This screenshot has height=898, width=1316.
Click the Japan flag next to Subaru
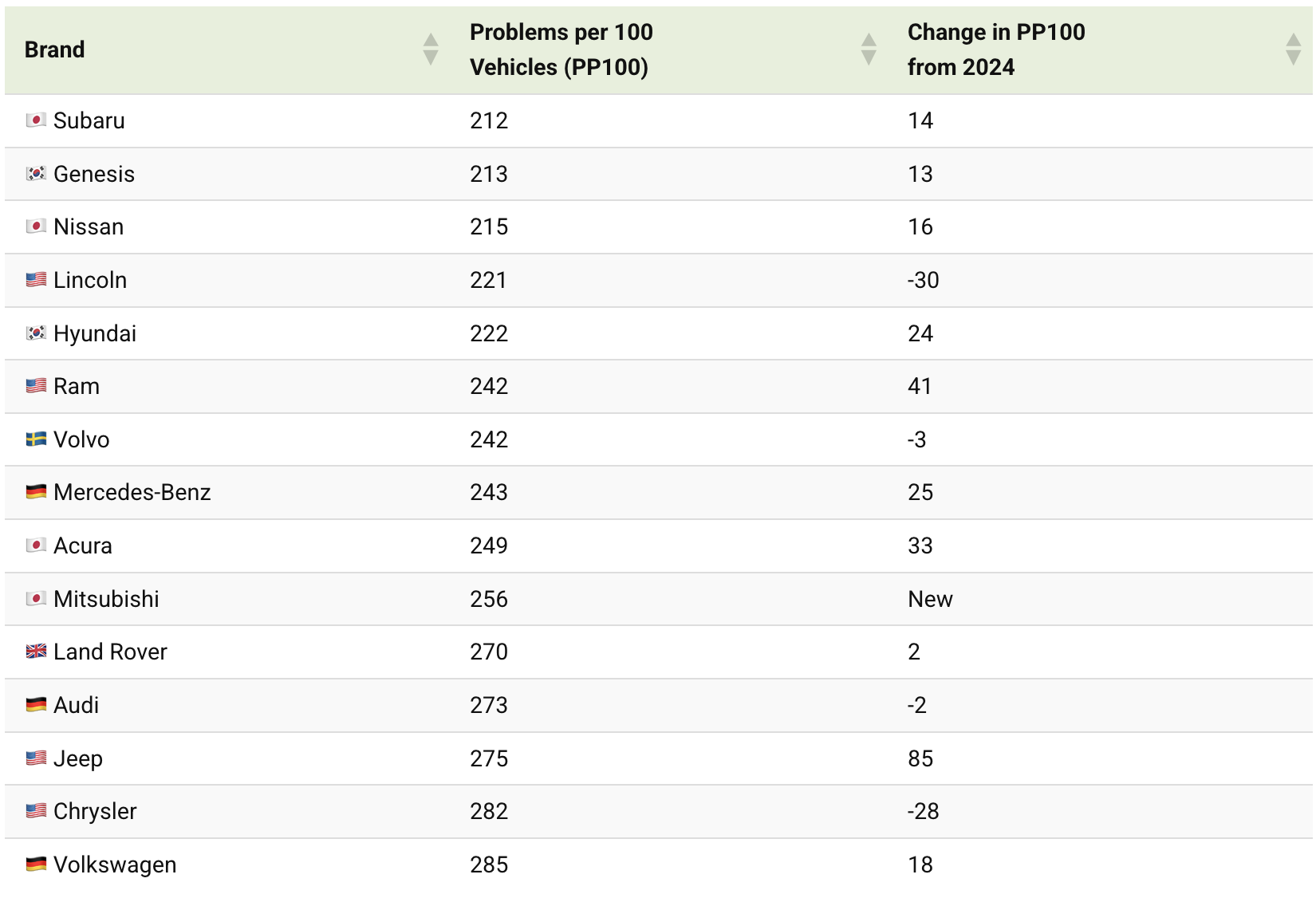tap(36, 120)
